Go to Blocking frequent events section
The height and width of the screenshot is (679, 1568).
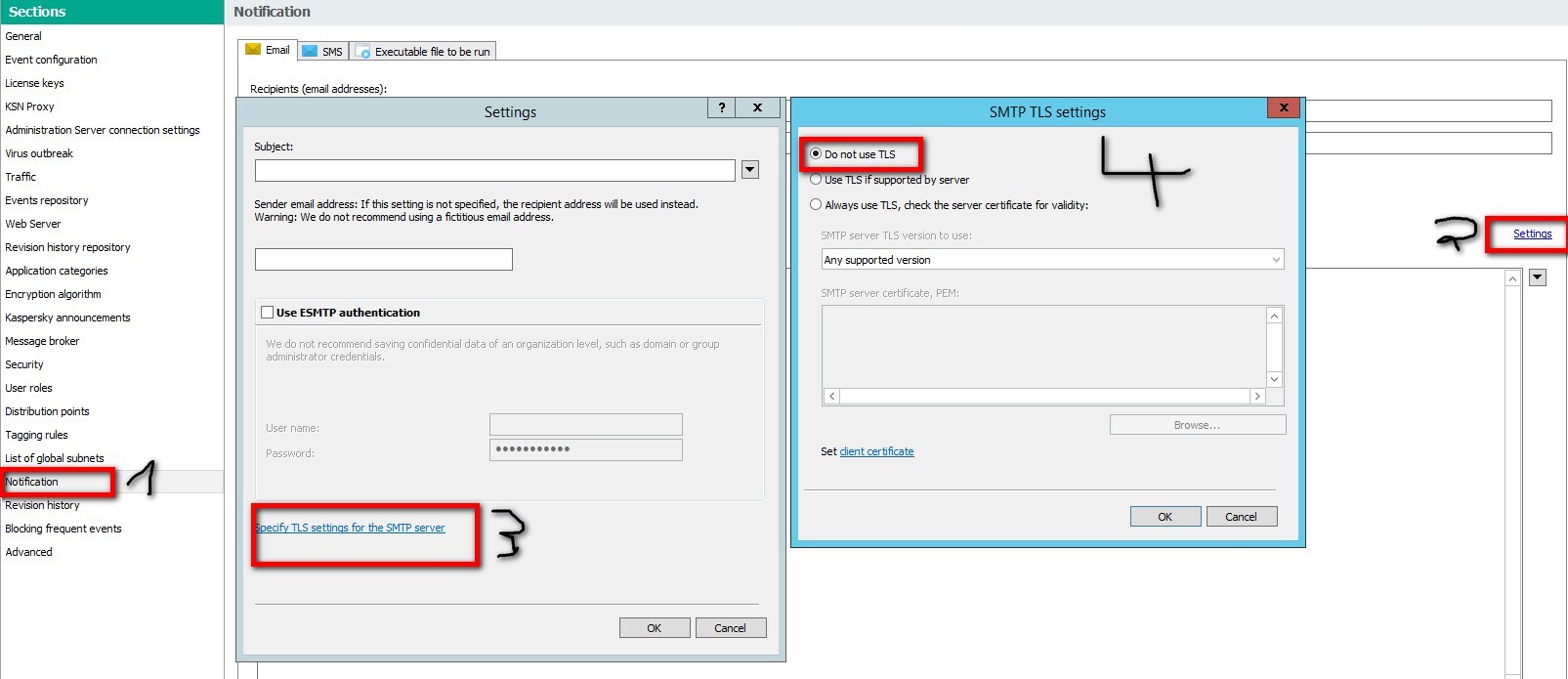[x=64, y=529]
